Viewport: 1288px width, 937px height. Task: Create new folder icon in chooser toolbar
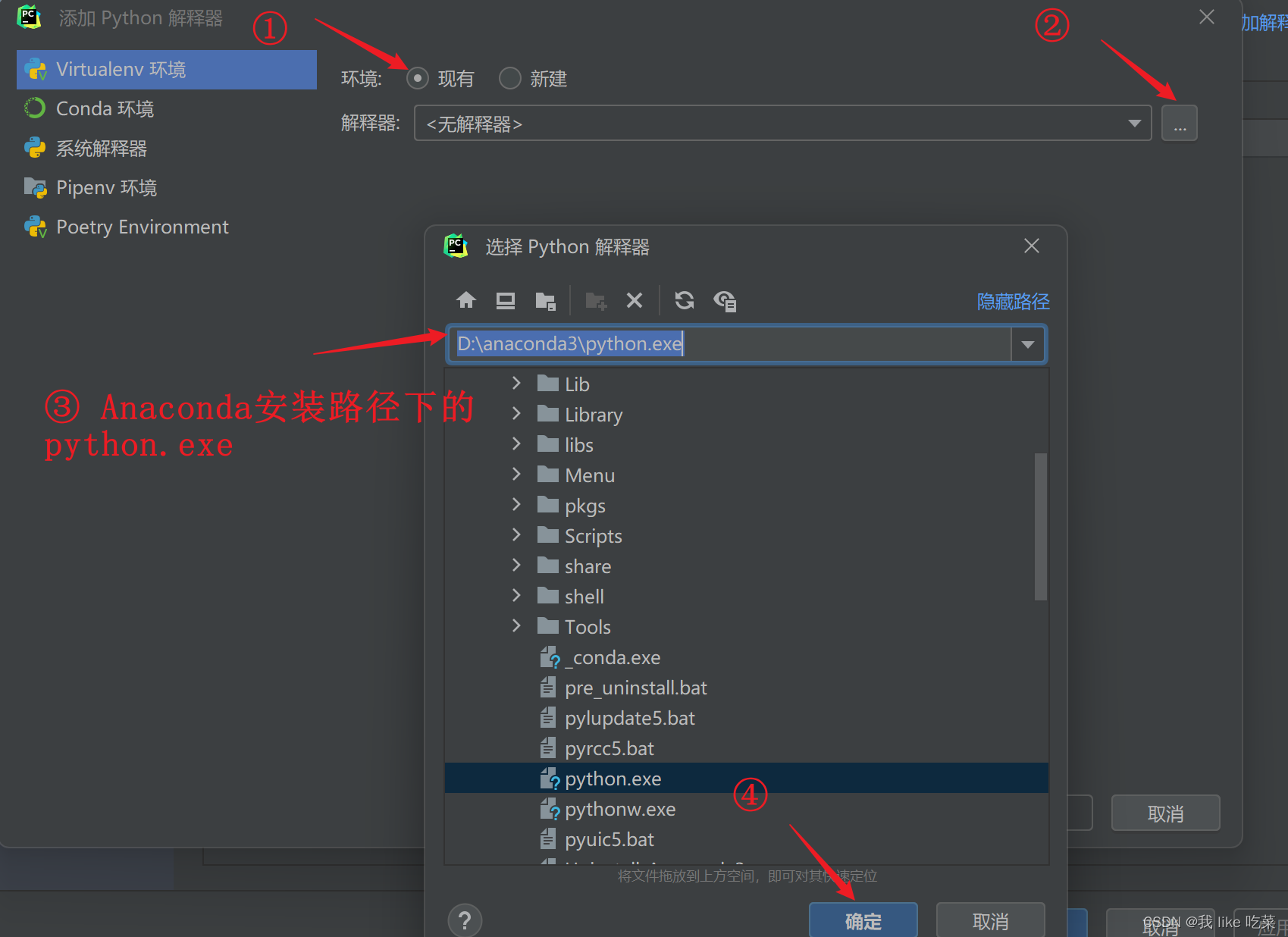[596, 301]
